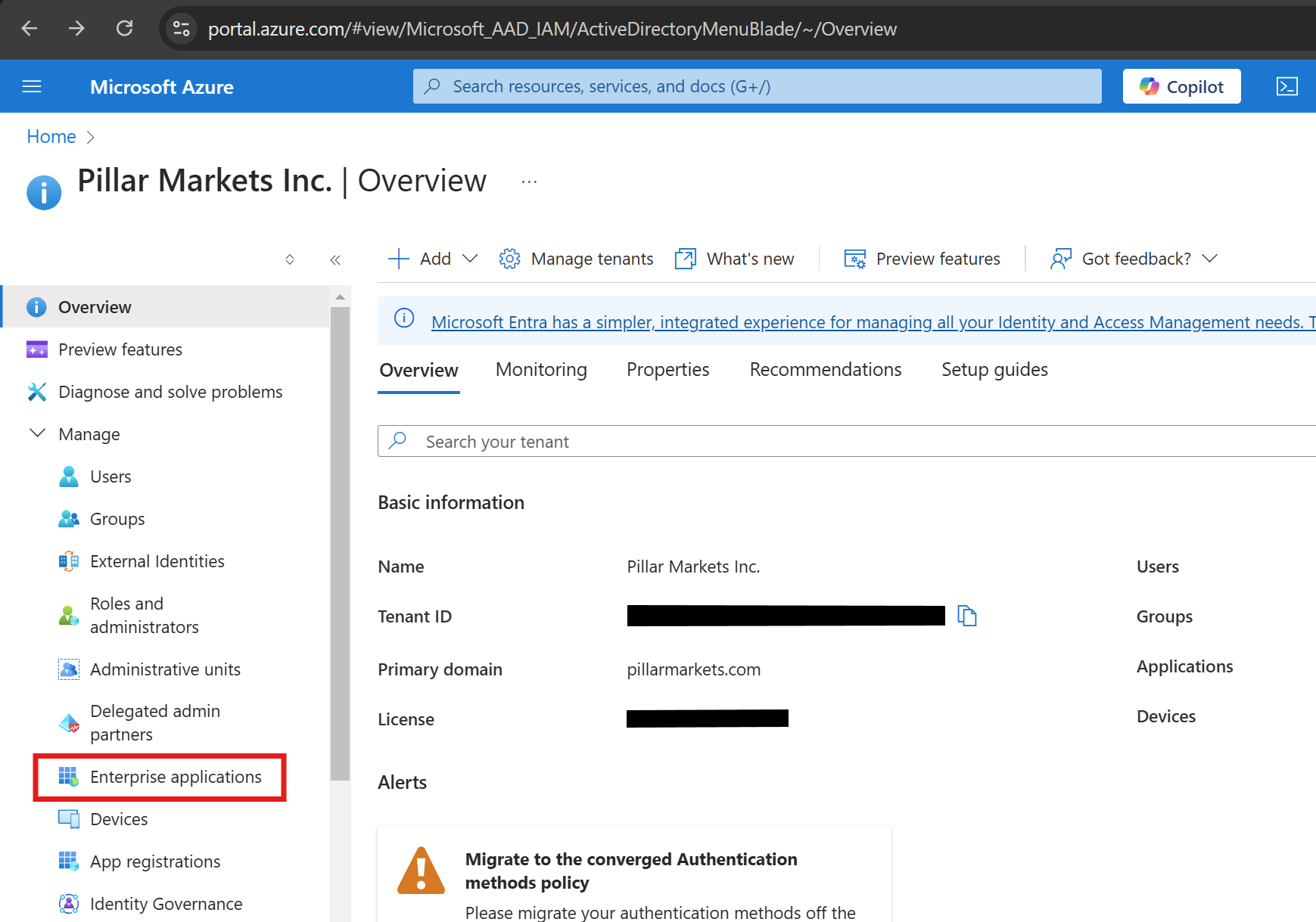Open Administrative units

pyautogui.click(x=165, y=669)
